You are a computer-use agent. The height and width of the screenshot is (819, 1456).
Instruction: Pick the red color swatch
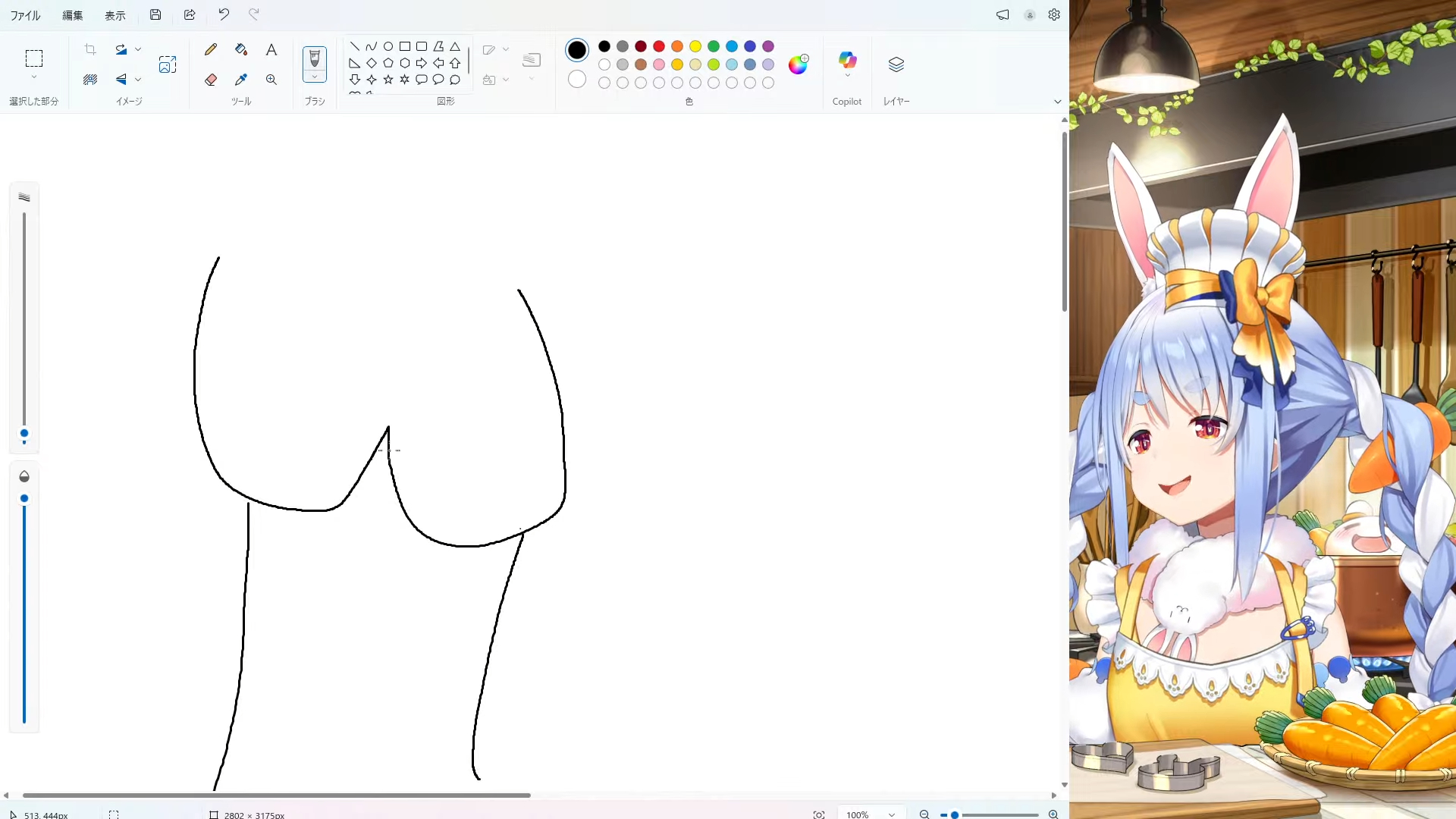pyautogui.click(x=659, y=46)
